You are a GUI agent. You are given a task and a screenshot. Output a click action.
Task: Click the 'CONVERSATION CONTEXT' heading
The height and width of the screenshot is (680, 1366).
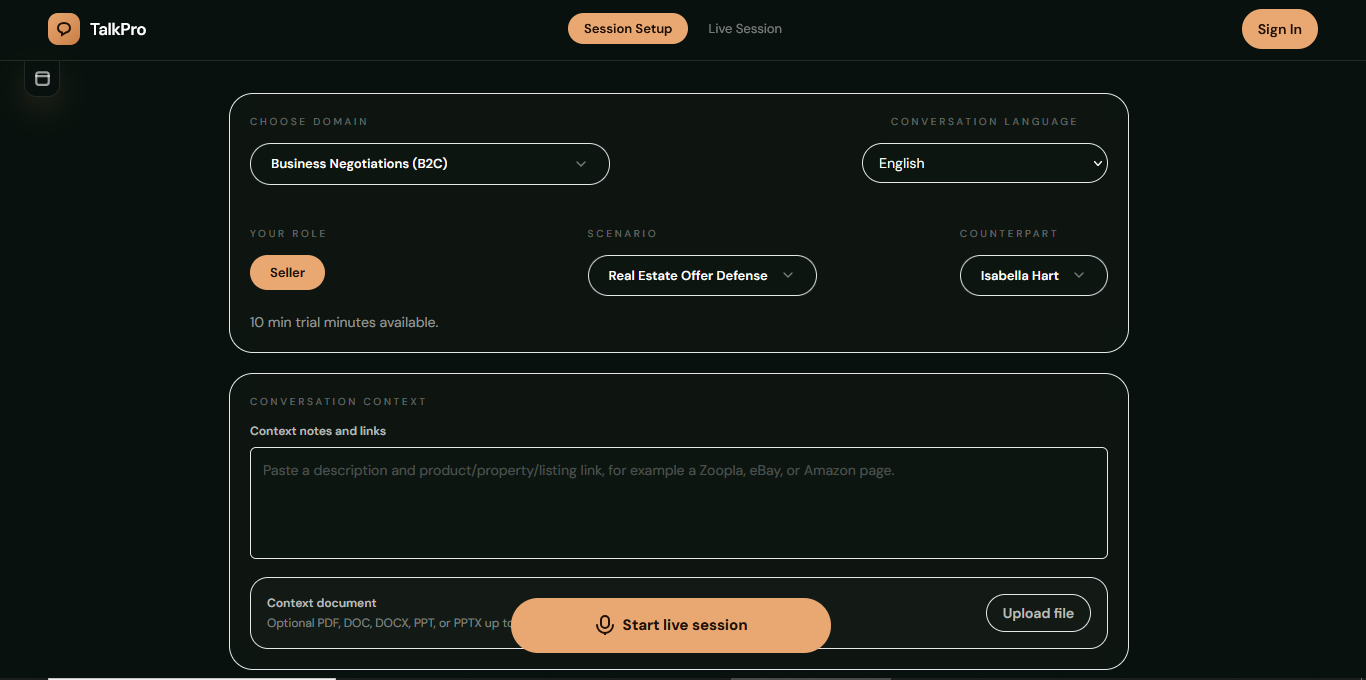tap(338, 401)
